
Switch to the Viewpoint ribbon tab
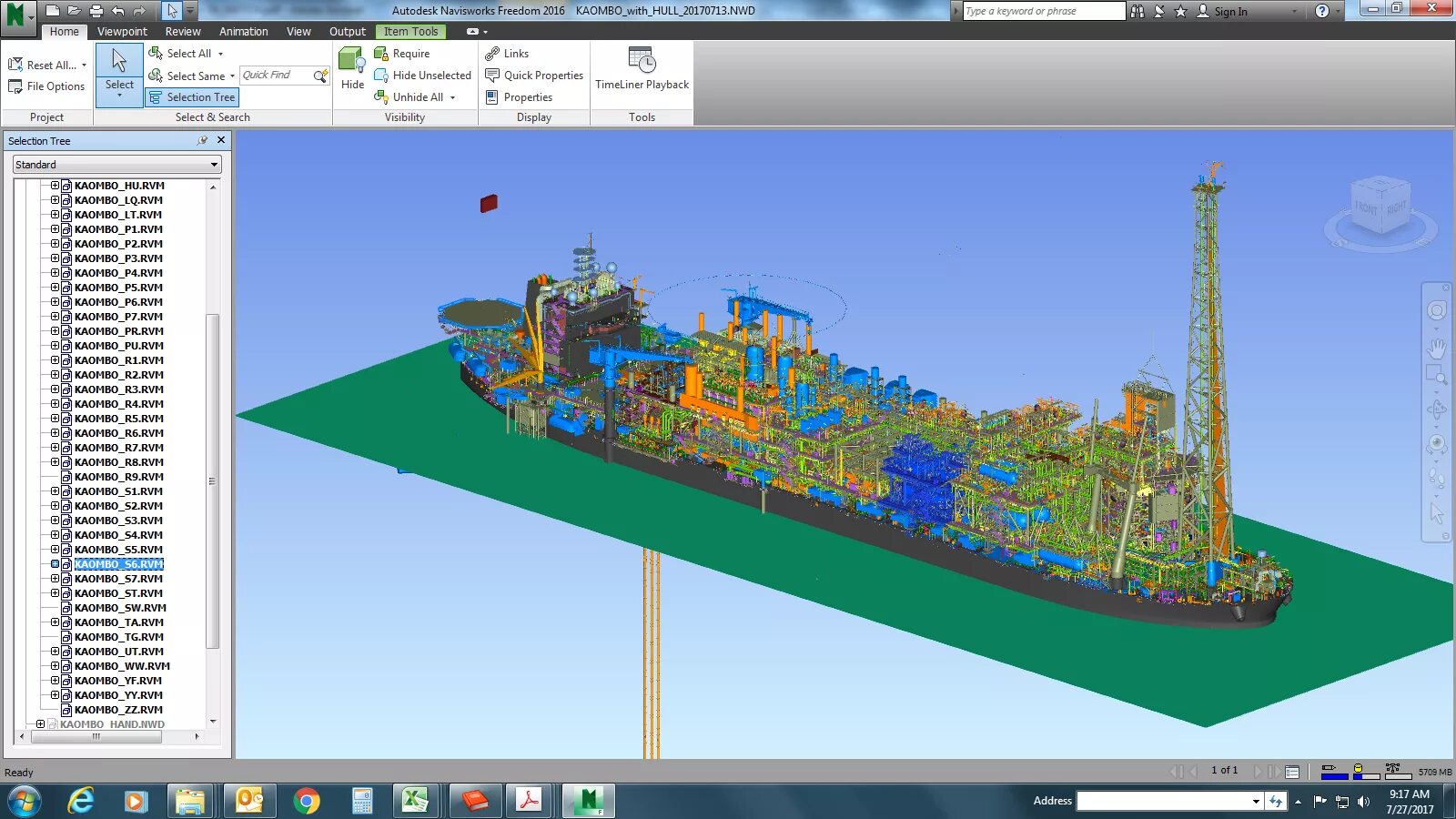(122, 32)
